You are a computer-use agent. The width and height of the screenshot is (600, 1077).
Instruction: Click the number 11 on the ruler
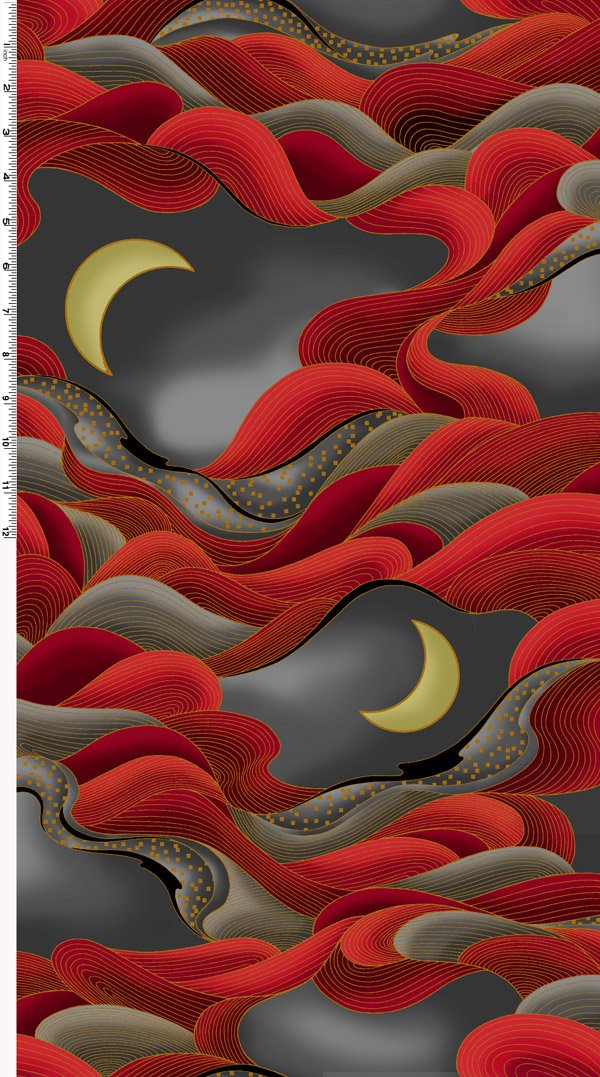coord(7,486)
